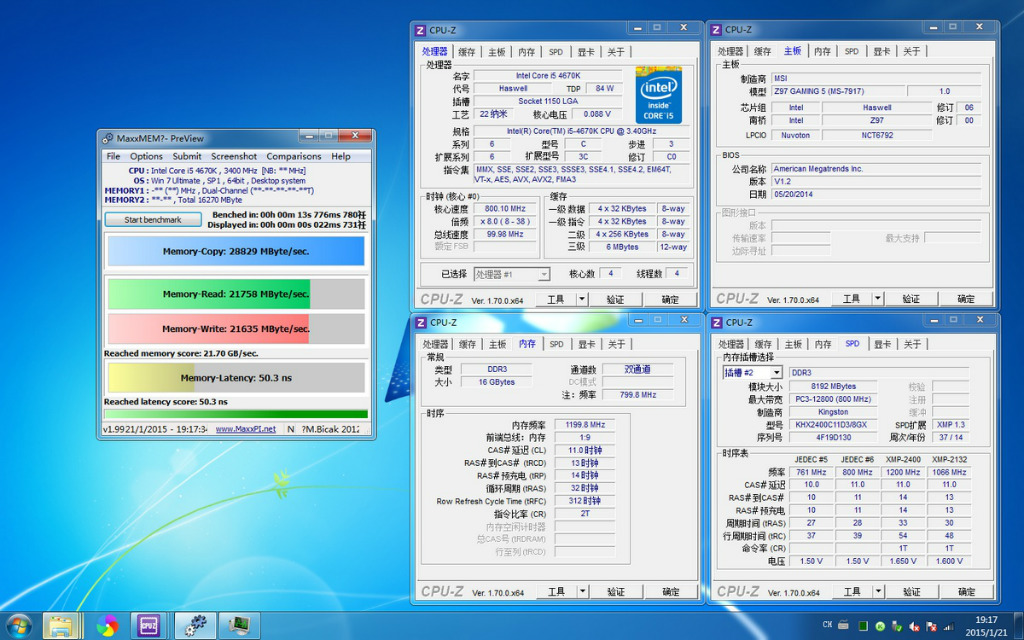Click the Z icon of the CPU-Z memory window
1024x640 pixels.
tap(421, 323)
